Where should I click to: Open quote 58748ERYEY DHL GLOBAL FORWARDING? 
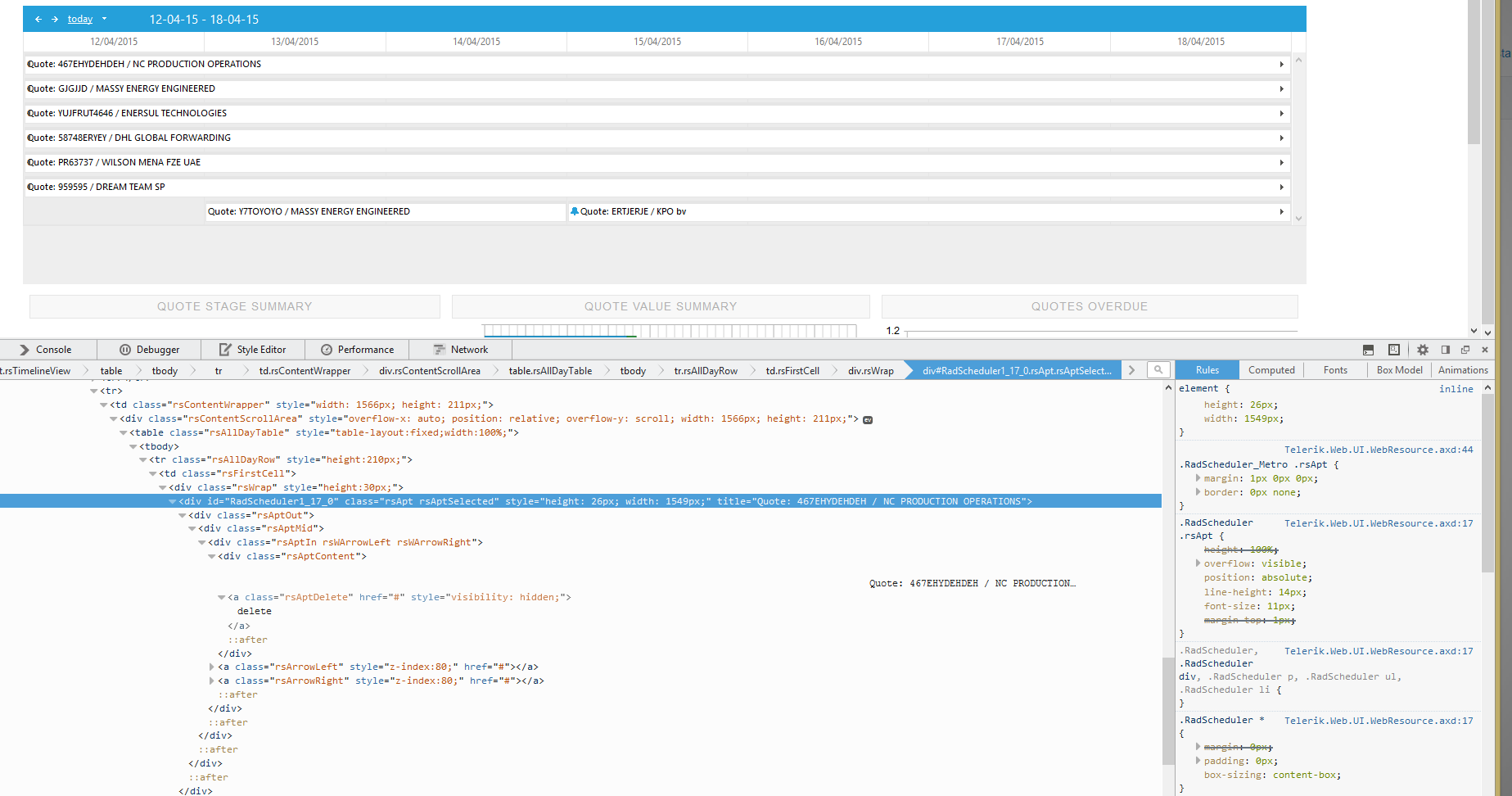tap(657, 138)
